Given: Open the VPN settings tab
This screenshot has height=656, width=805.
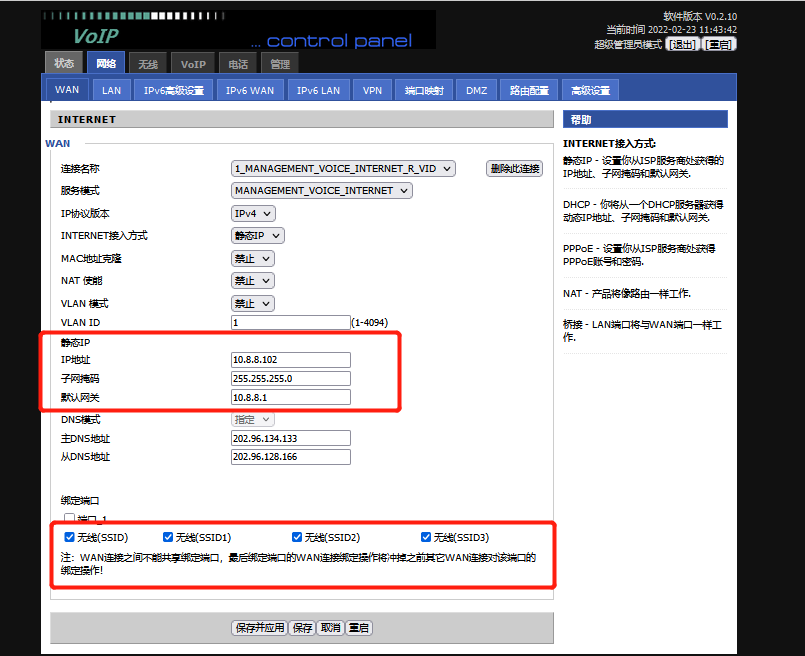Looking at the screenshot, I should tap(372, 90).
